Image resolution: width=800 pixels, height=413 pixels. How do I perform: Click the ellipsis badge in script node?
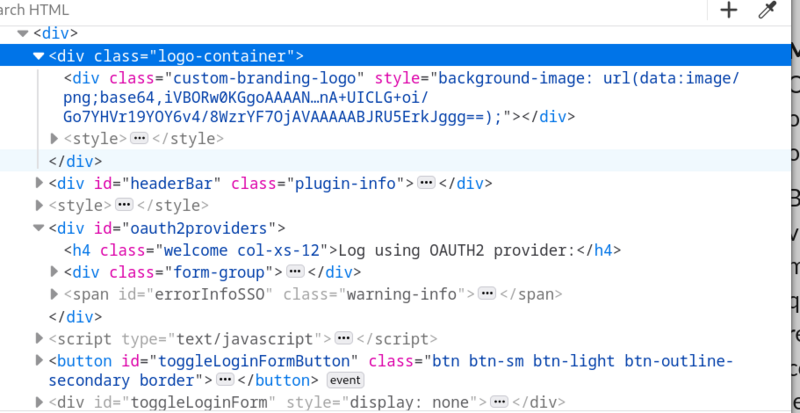tap(343, 338)
